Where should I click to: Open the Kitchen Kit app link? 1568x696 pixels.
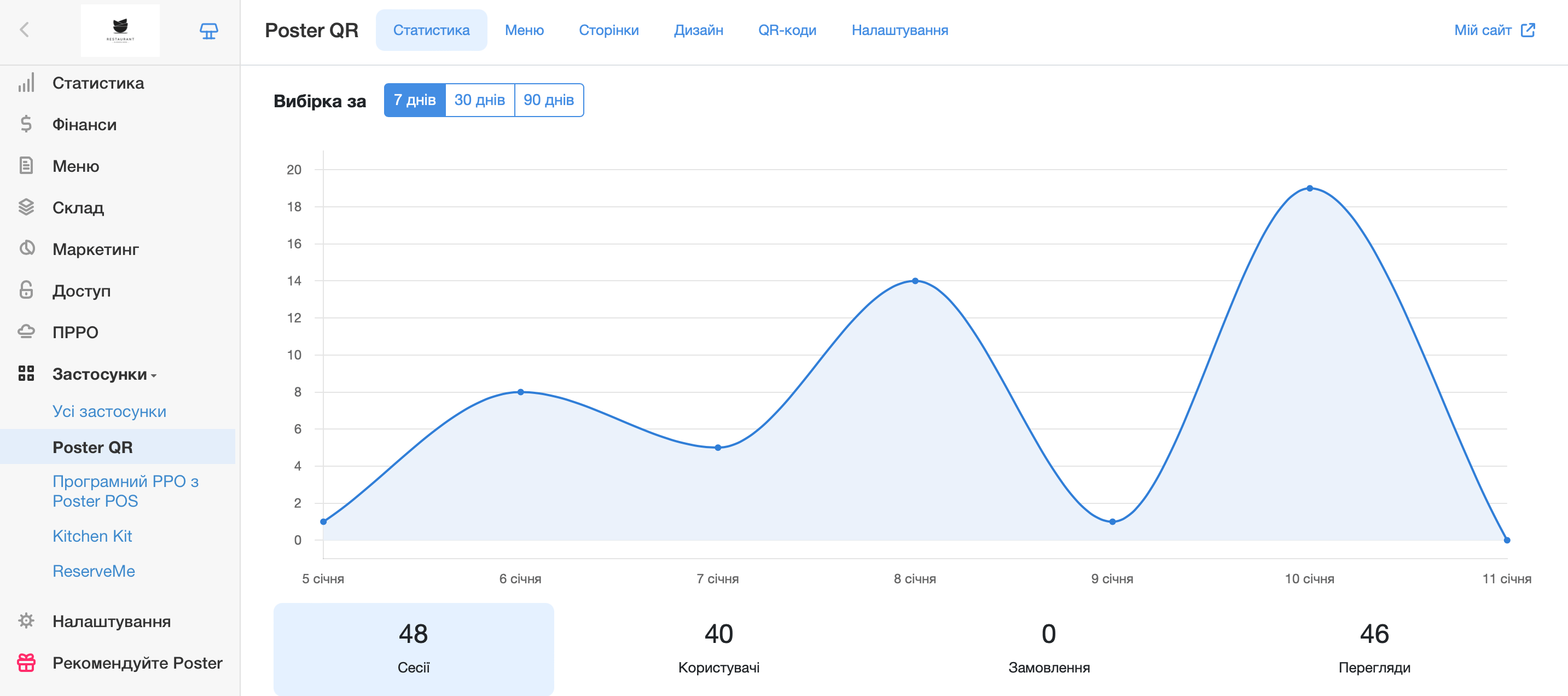click(92, 536)
